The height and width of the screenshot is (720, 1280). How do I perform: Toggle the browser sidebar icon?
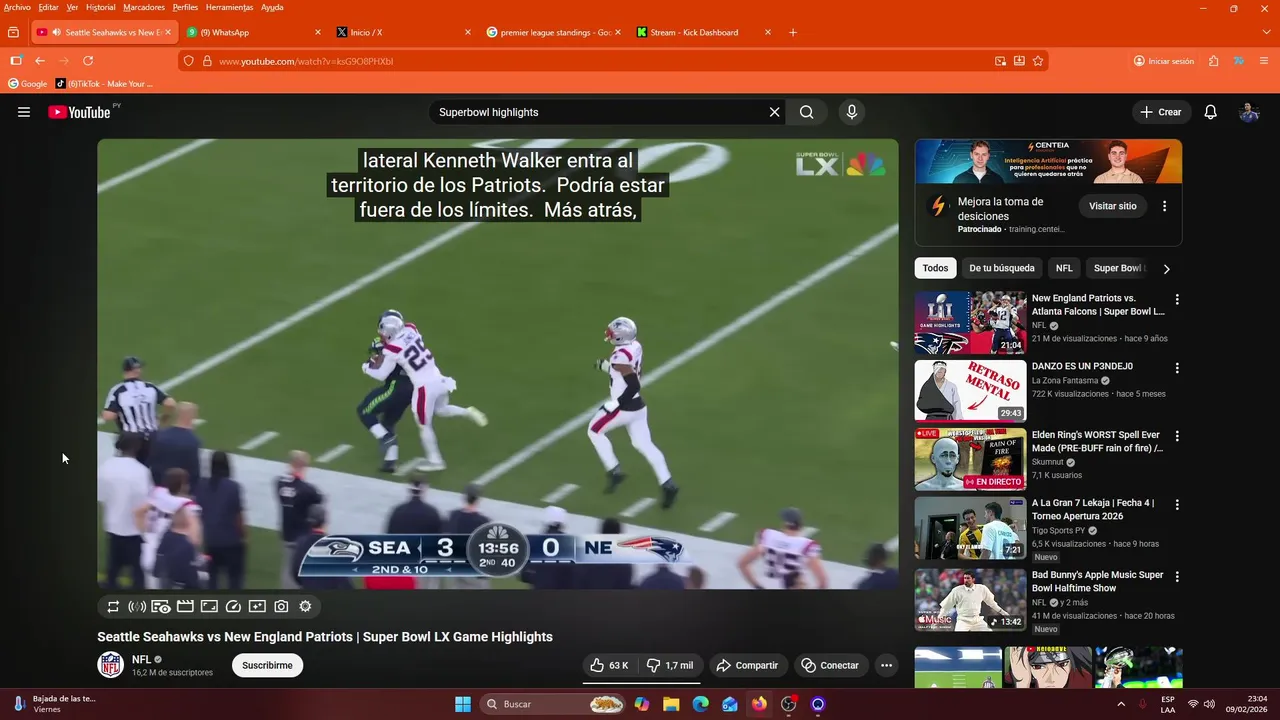point(15,61)
